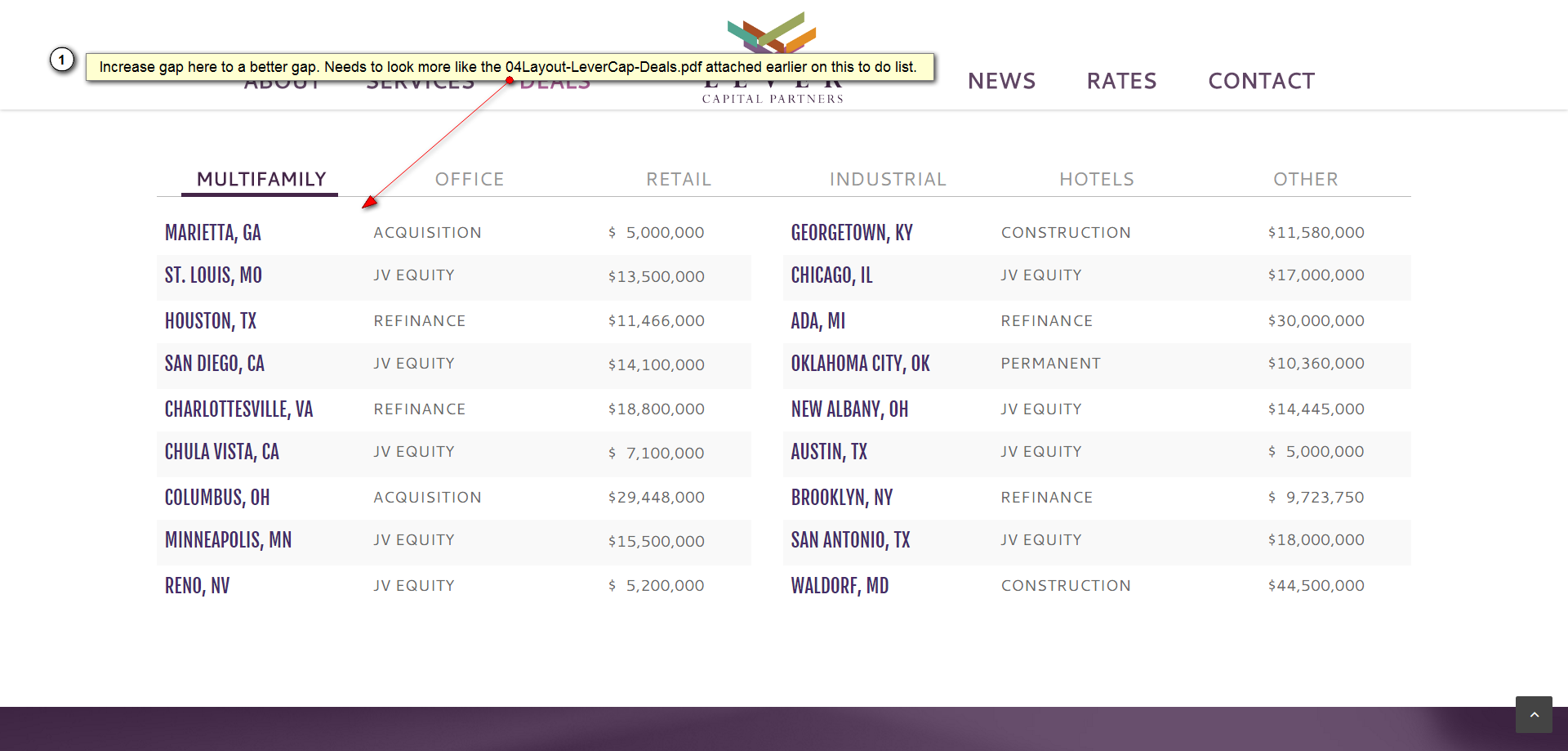Click the Lever Capital Partners logo
Viewport: 1568px width, 751px height.
click(x=773, y=57)
